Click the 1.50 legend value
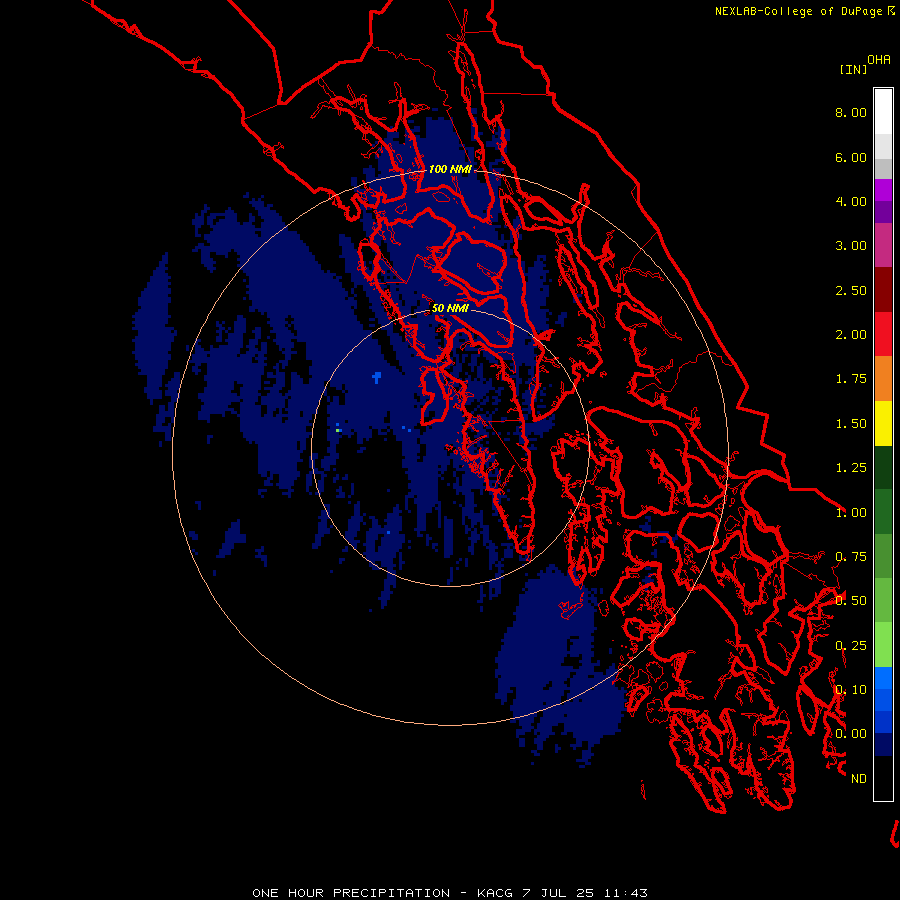Viewport: 900px width, 900px height. pyautogui.click(x=851, y=424)
